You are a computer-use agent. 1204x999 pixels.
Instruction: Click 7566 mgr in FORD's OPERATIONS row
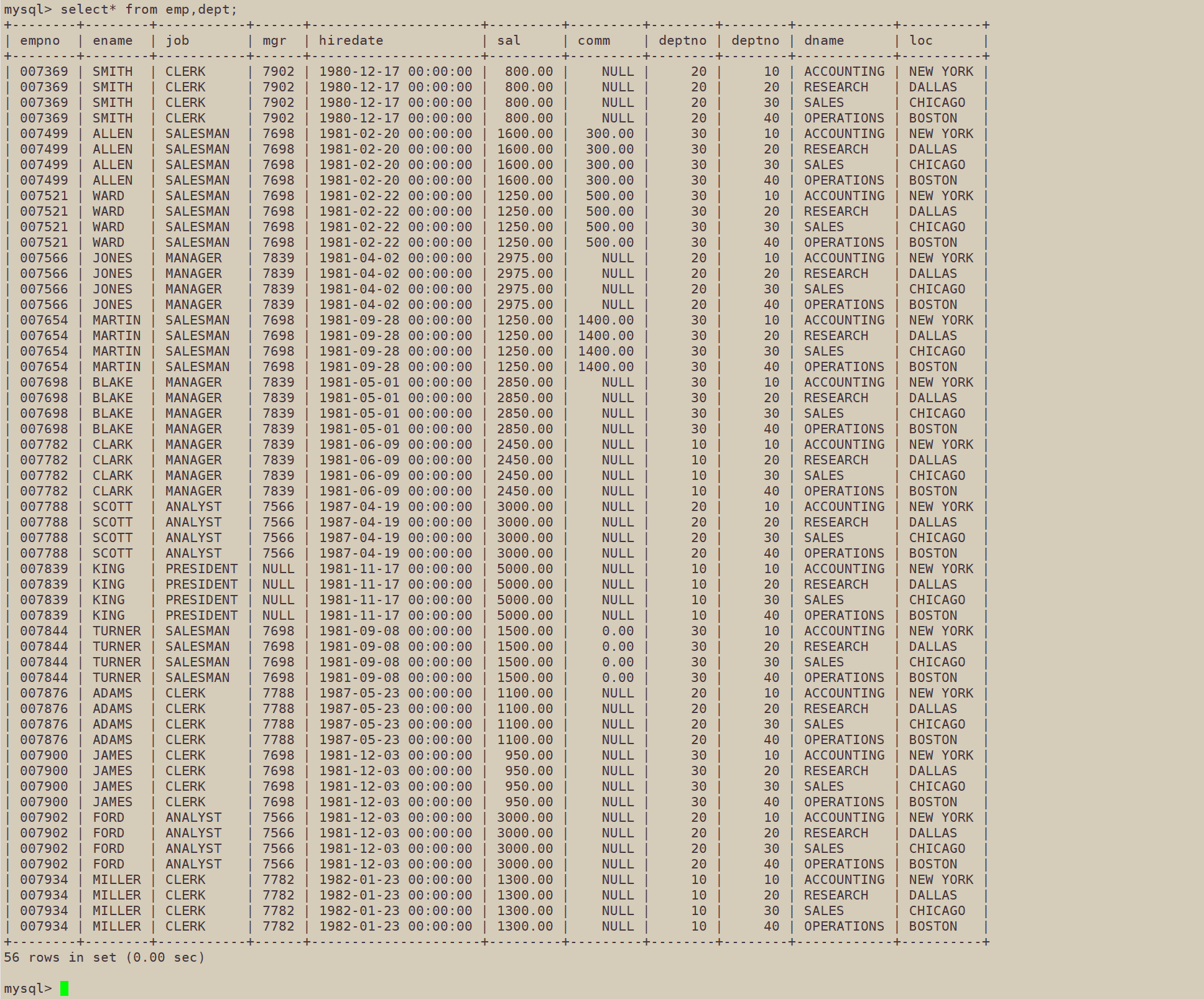tap(278, 864)
